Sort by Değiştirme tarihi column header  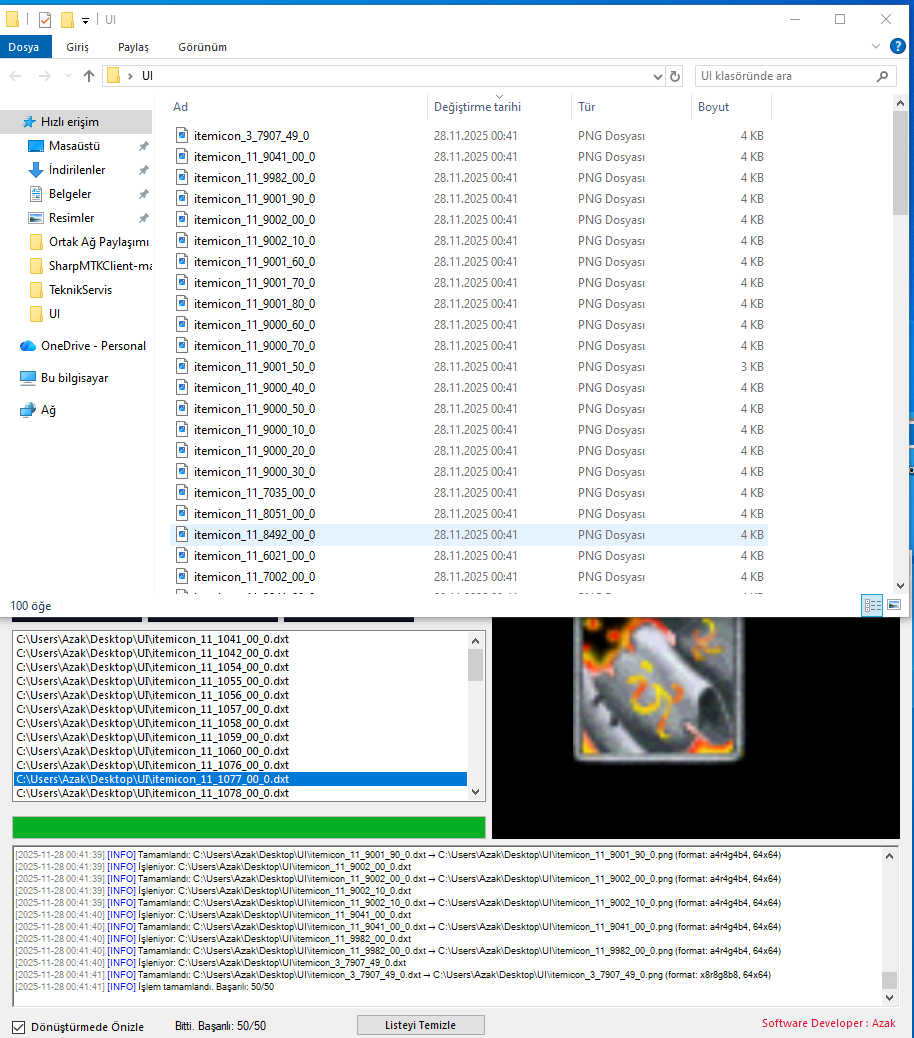477,107
